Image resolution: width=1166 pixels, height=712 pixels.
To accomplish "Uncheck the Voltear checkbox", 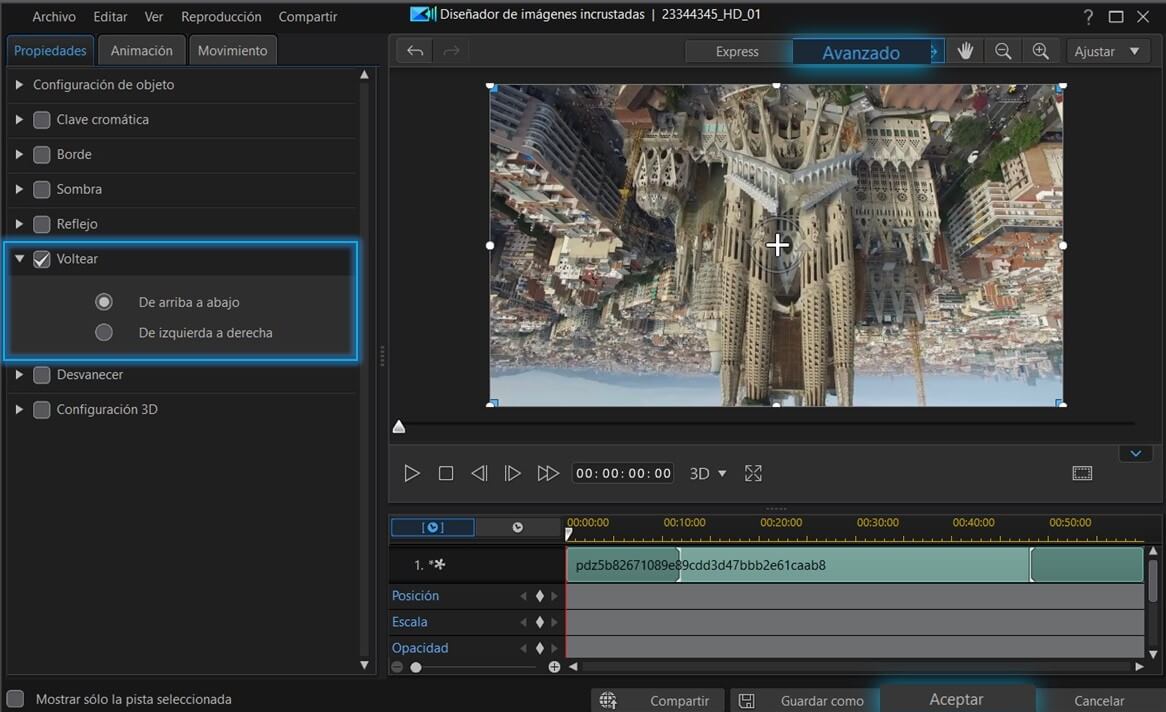I will tap(42, 259).
